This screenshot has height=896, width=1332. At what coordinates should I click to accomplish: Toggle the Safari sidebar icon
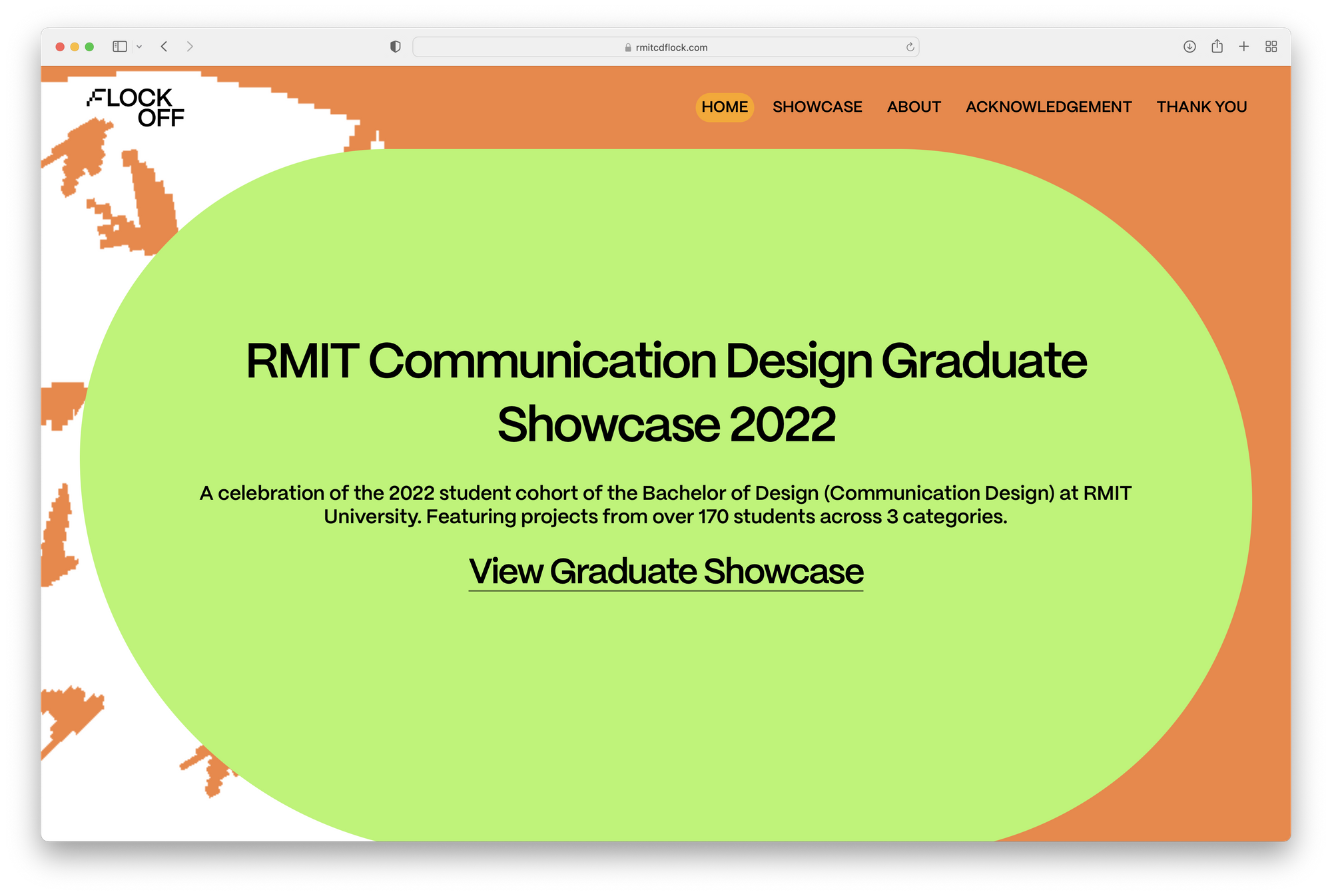click(x=120, y=47)
